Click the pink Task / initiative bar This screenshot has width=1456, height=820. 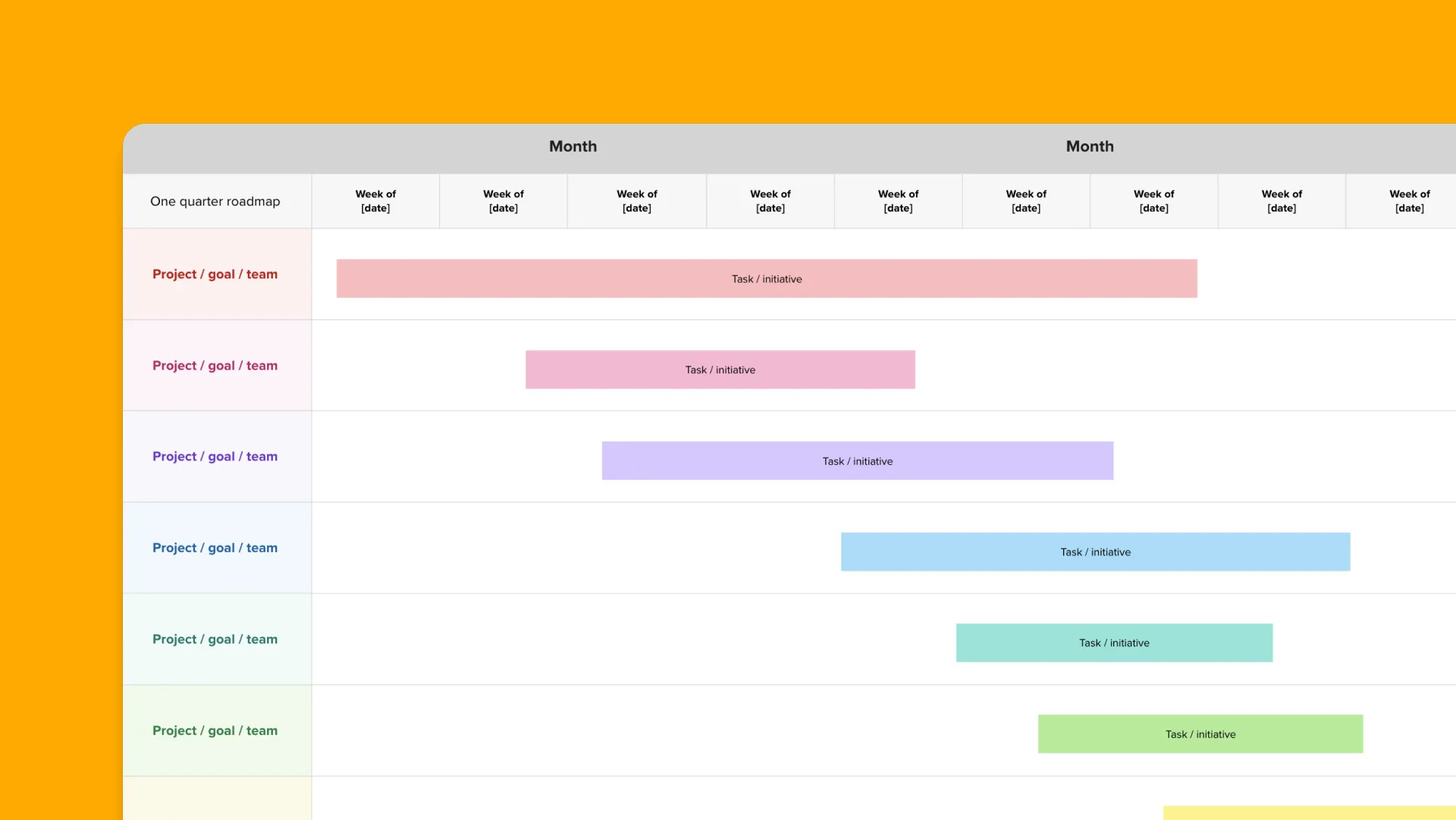tap(720, 369)
